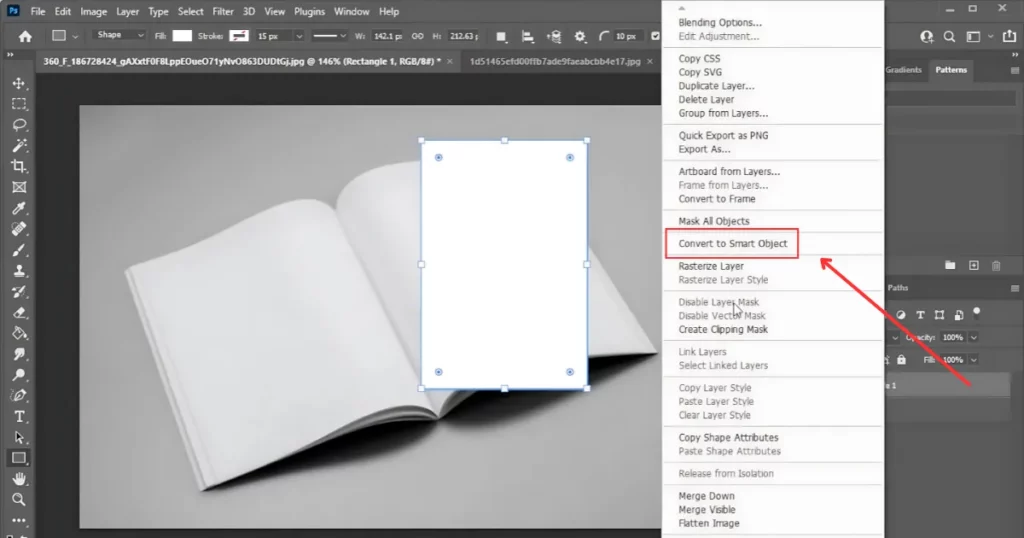The width and height of the screenshot is (1024, 538).
Task: Open the layer Opacity dropdown arrow
Action: click(974, 338)
